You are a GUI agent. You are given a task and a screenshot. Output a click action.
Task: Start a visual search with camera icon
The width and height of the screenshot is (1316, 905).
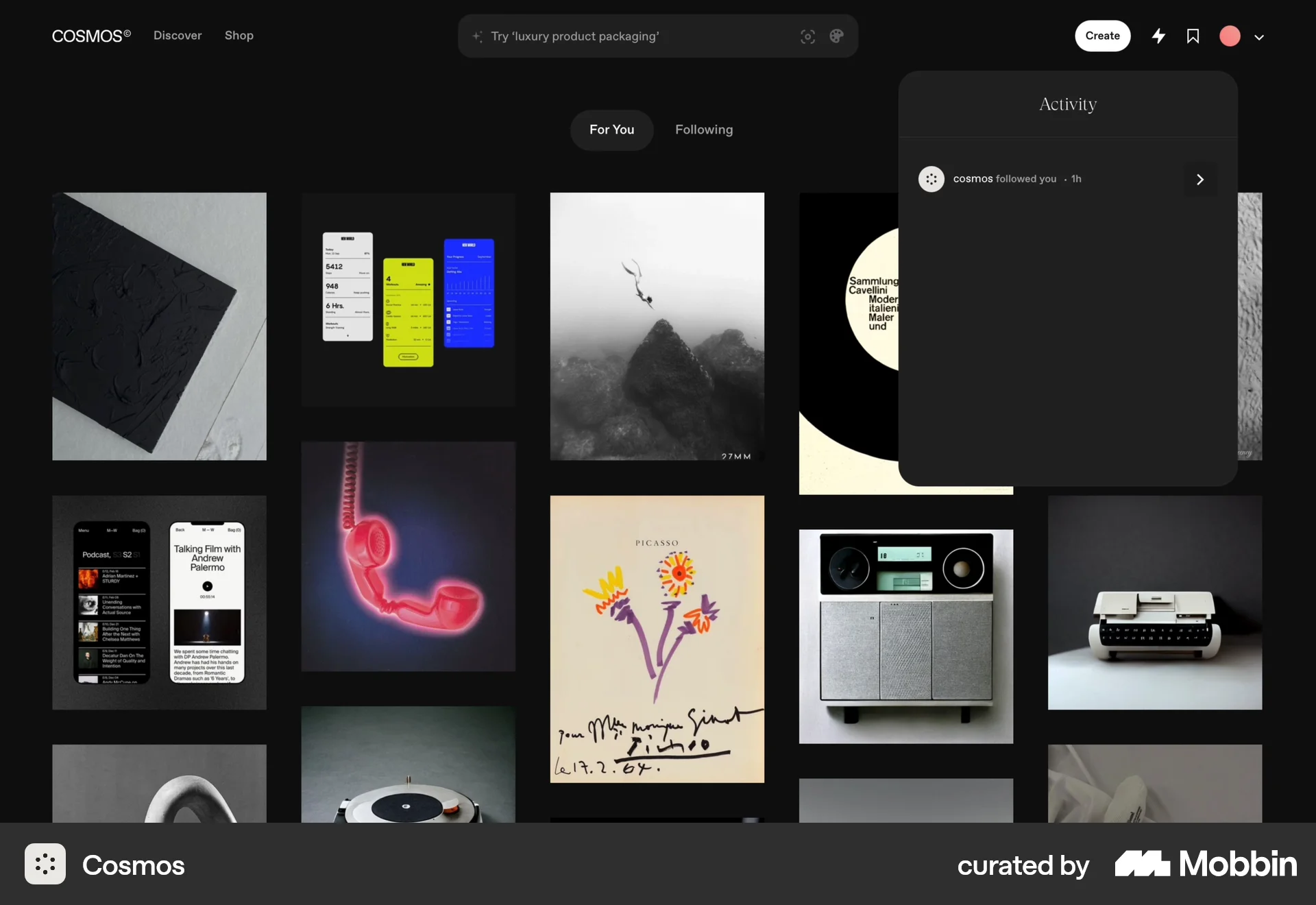click(x=807, y=36)
